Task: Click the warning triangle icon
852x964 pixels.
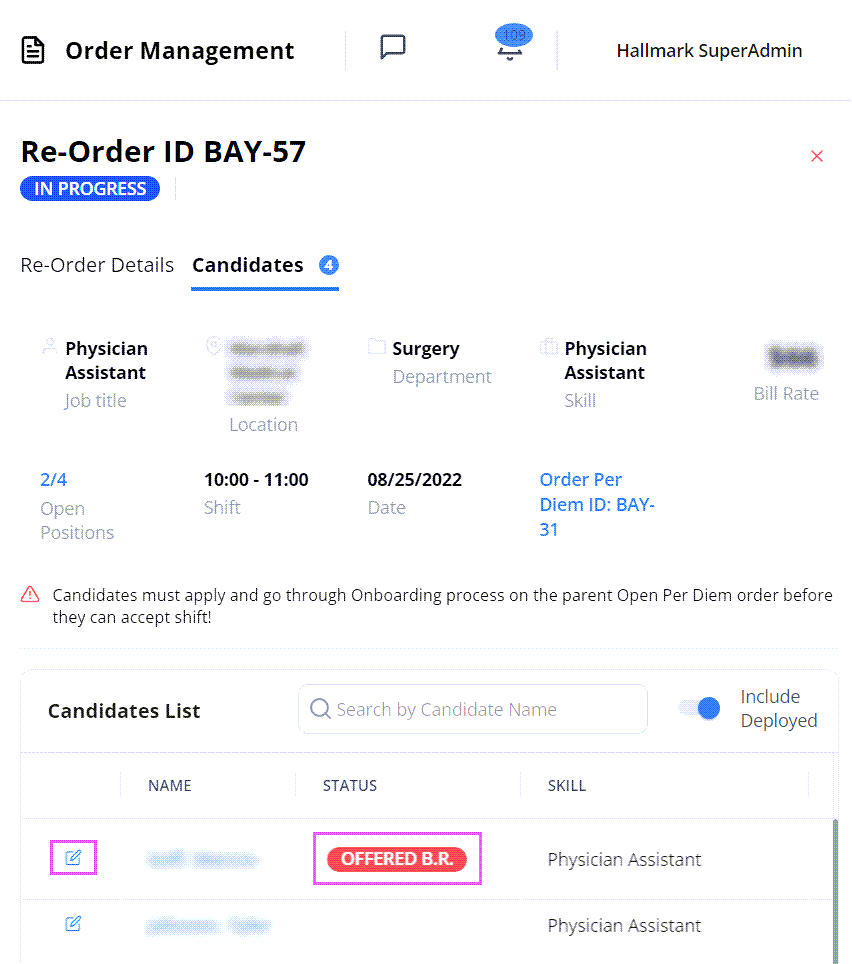Action: (x=30, y=595)
